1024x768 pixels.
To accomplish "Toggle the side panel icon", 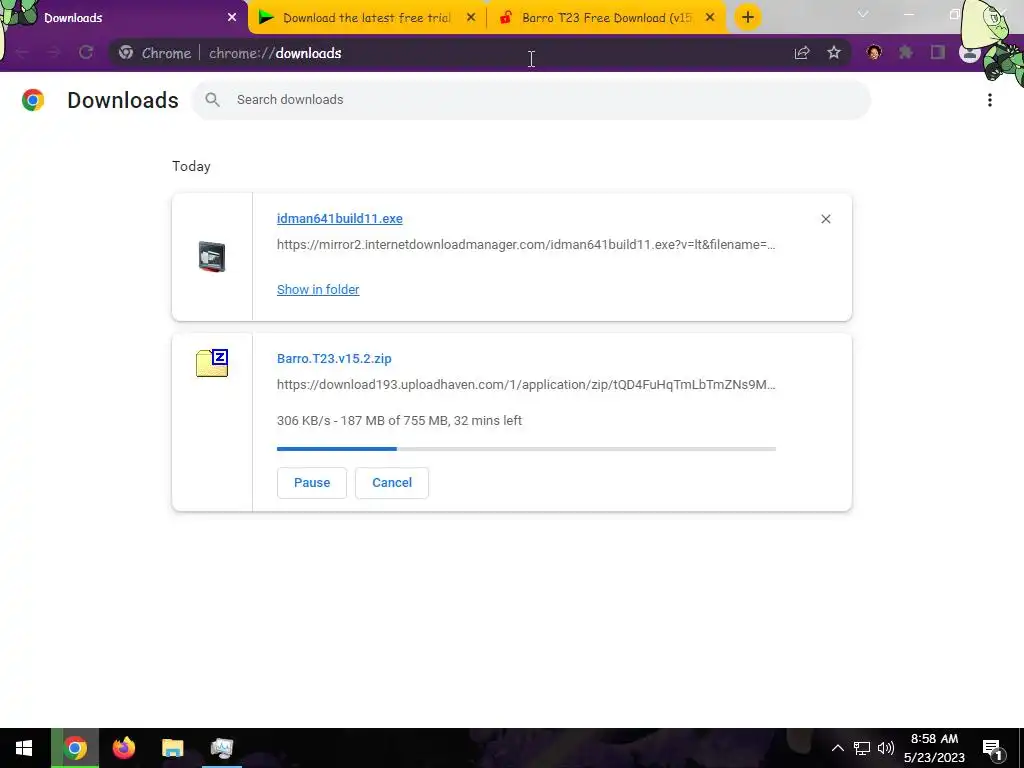I will coord(938,52).
